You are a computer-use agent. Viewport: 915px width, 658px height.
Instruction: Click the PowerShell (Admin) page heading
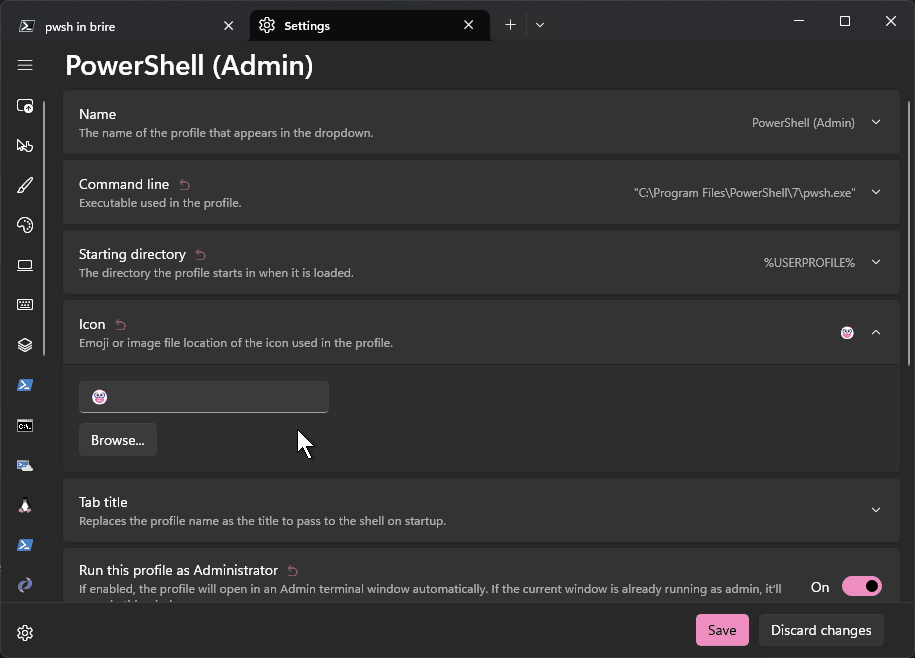[x=189, y=65]
